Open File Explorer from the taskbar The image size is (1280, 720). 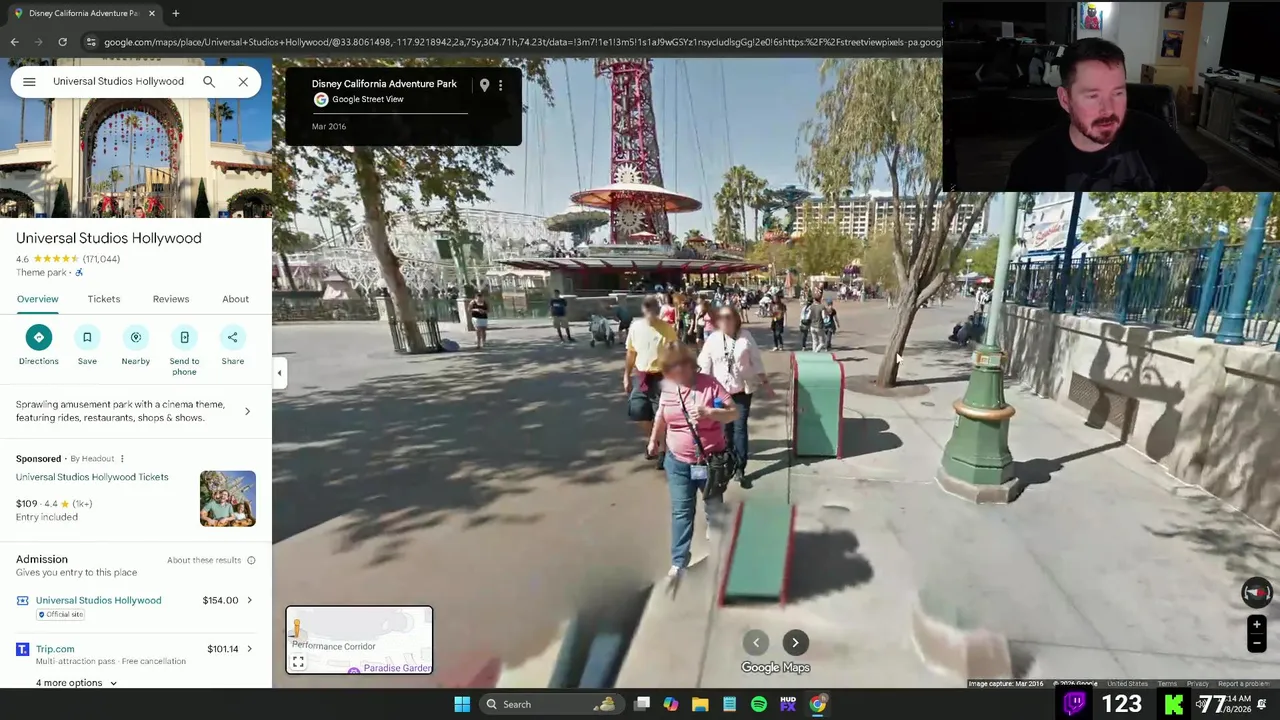[x=700, y=704]
